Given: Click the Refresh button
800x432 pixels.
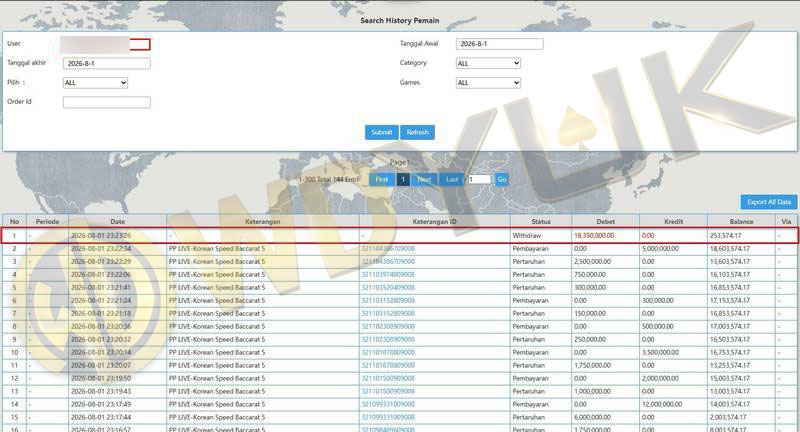Looking at the screenshot, I should [417, 132].
